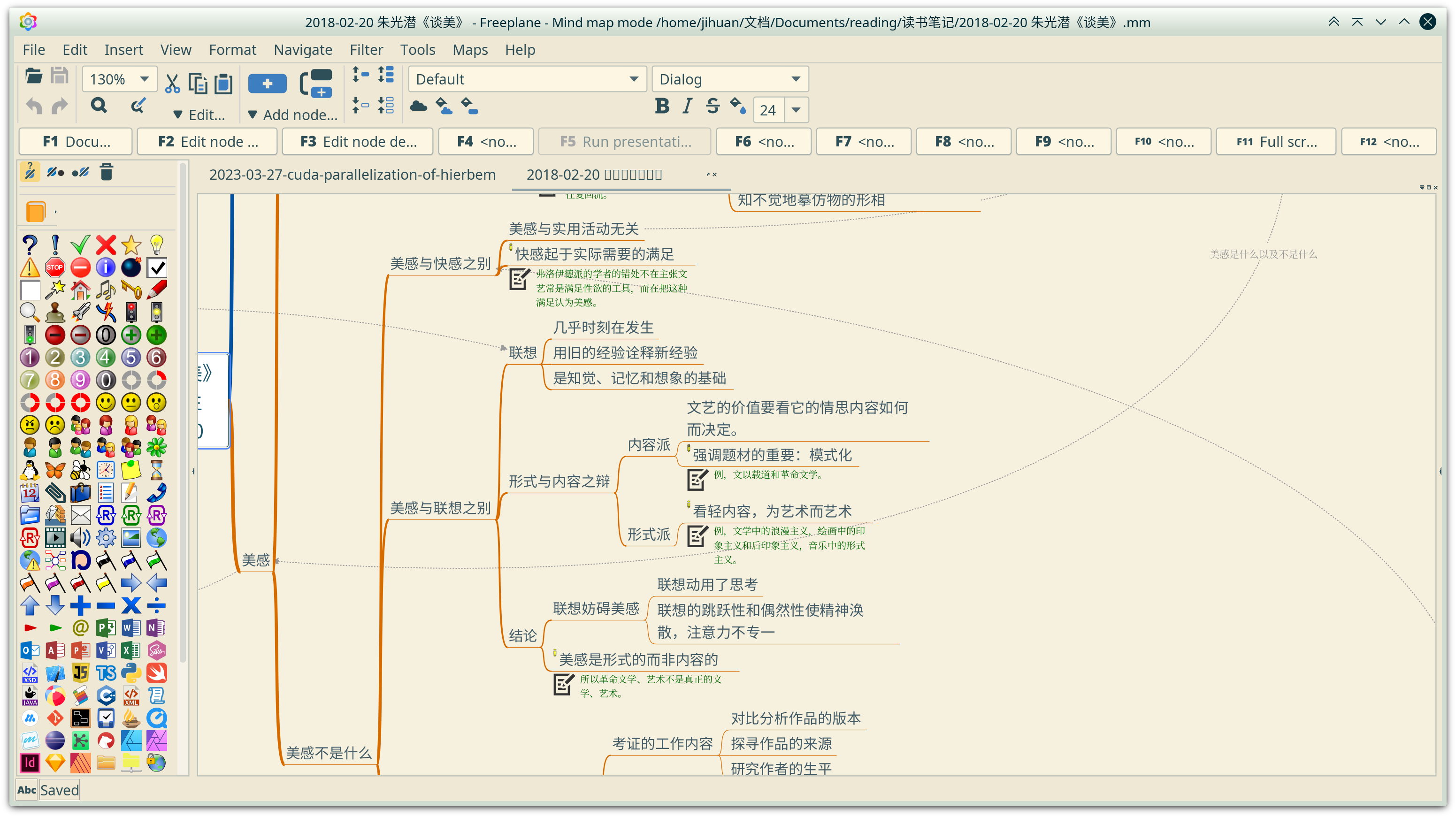This screenshot has width=1456, height=817.
Task: Open the File menu
Action: [34, 50]
